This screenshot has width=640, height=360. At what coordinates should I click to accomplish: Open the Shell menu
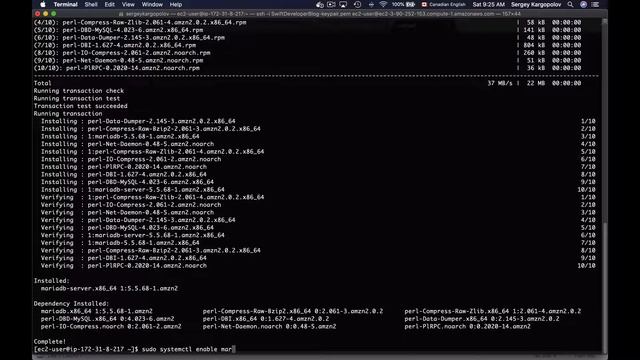91,4
